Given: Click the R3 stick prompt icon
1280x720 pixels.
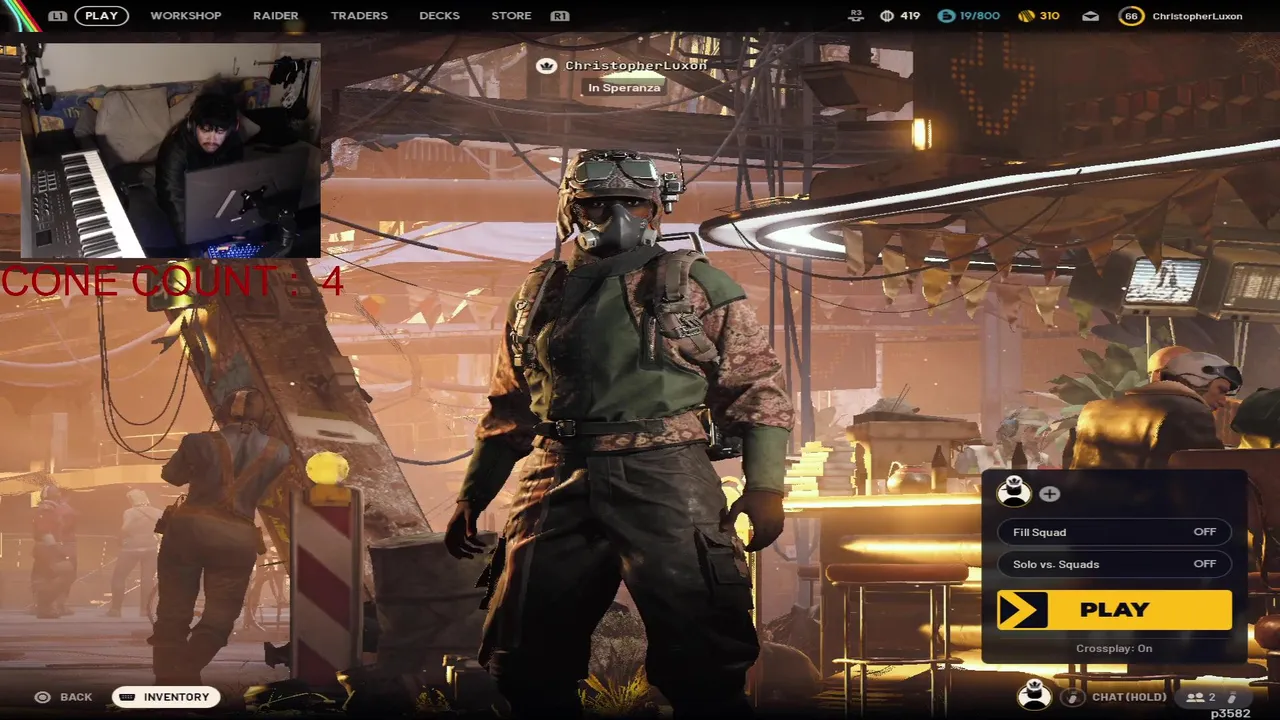Looking at the screenshot, I should coord(856,16).
